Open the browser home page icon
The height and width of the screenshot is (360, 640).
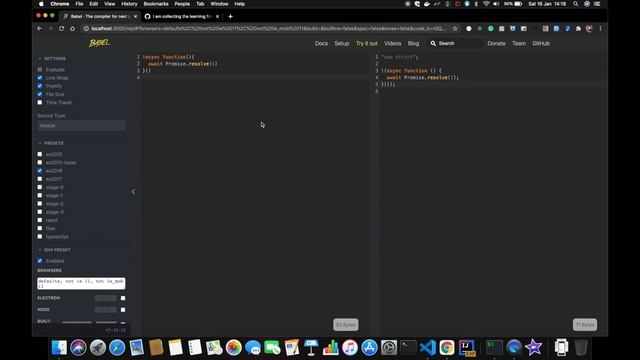click(72, 29)
